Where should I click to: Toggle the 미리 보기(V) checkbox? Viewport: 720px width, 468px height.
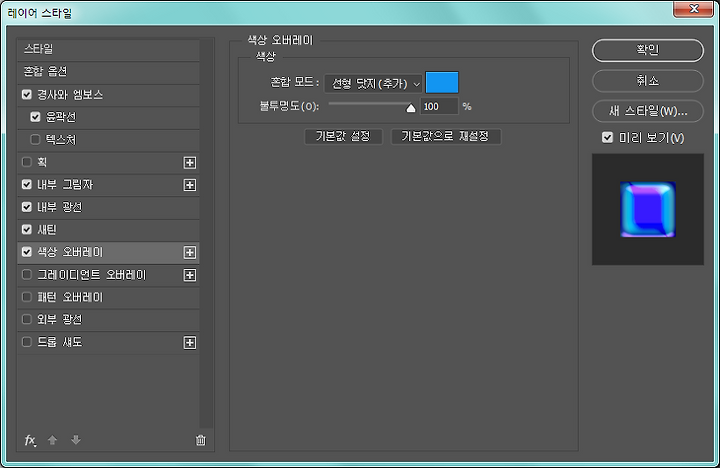point(608,138)
